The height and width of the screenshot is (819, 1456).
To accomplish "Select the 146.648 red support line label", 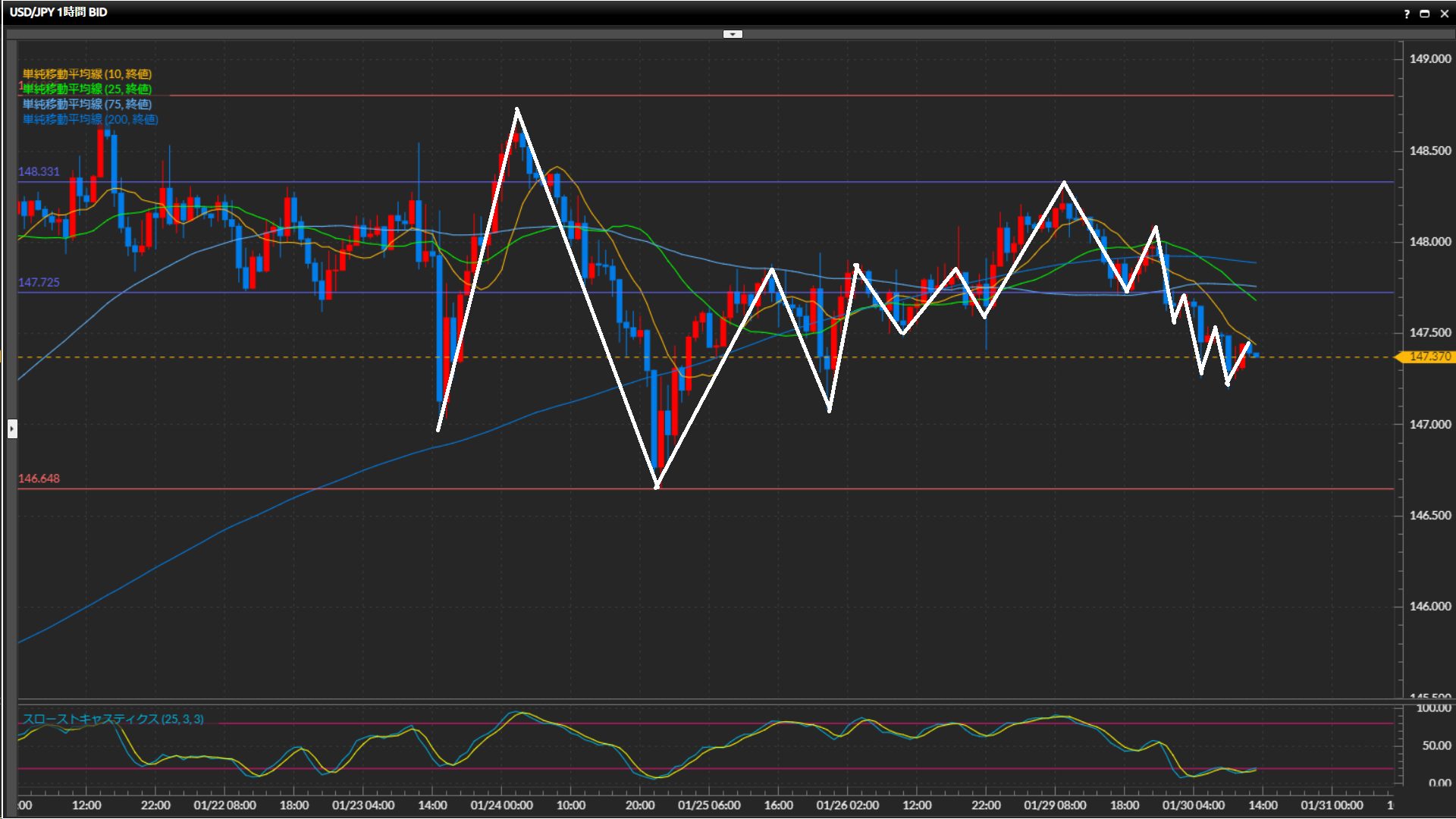I will point(39,479).
